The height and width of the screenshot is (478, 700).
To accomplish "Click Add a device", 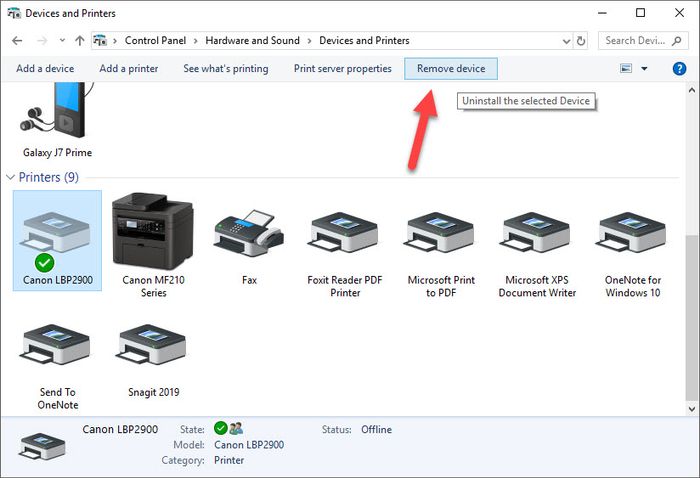I will point(45,68).
